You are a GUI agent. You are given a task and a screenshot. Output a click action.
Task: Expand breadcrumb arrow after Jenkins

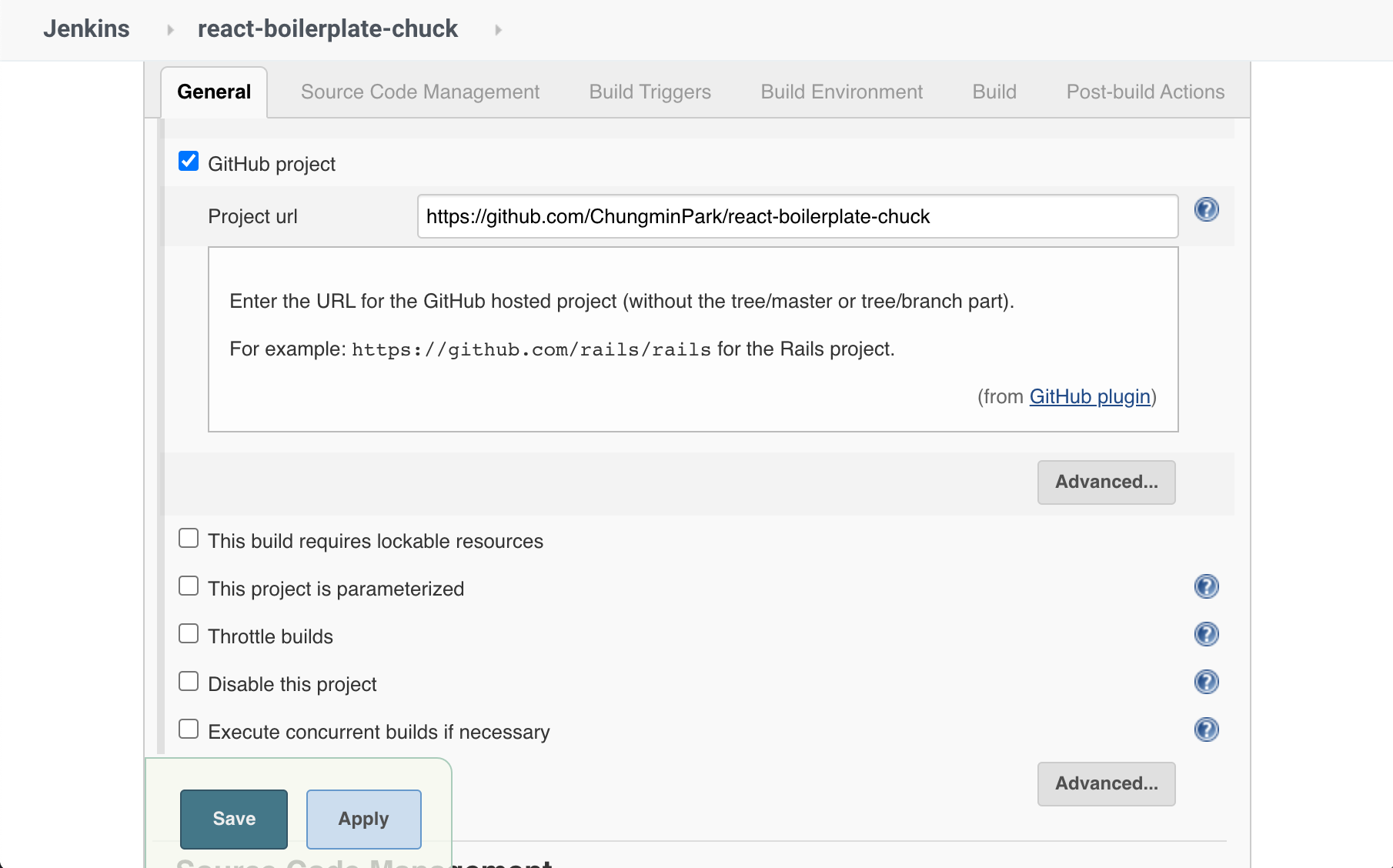[x=170, y=30]
